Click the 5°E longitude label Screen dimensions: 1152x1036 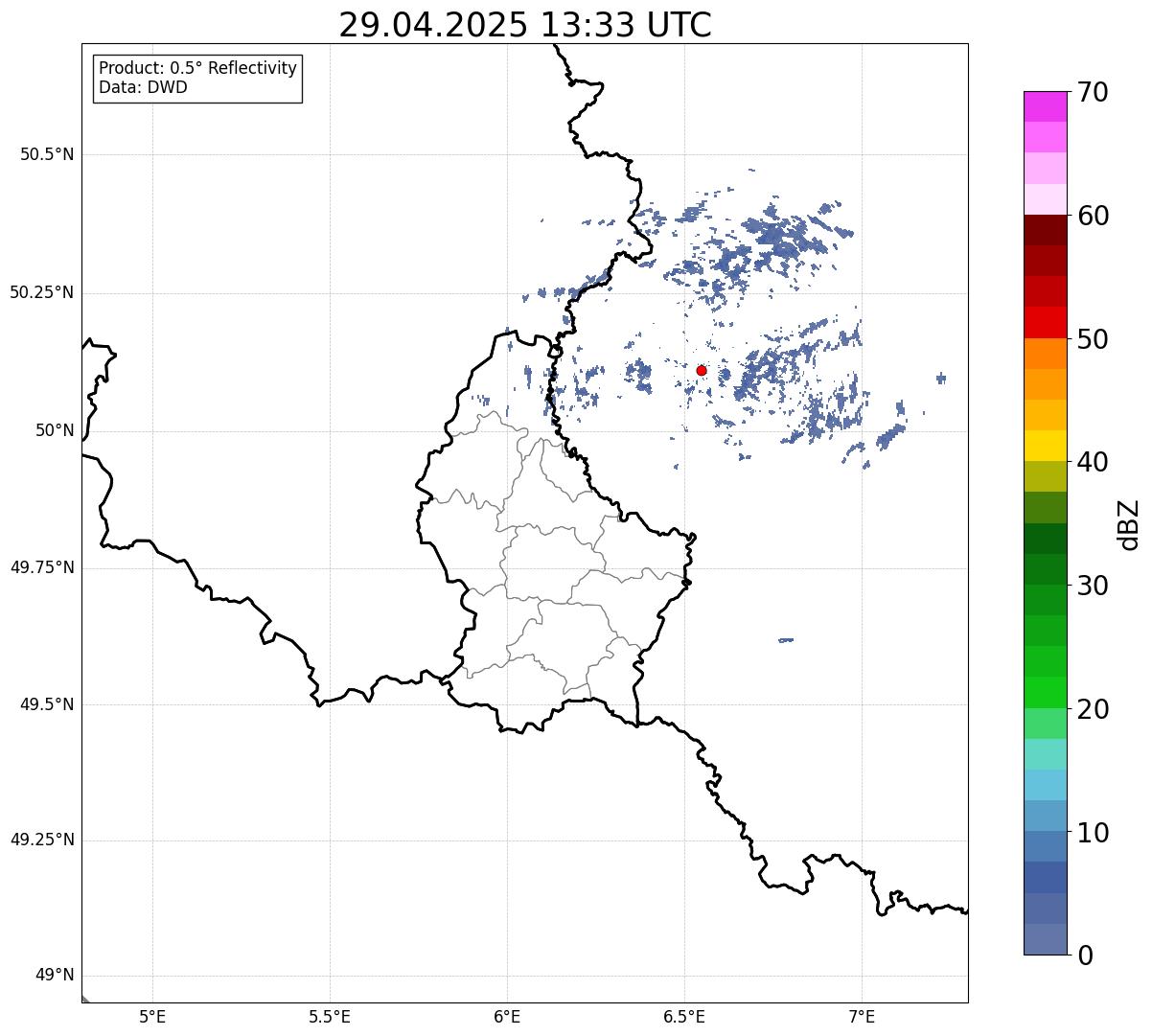coord(152,1017)
